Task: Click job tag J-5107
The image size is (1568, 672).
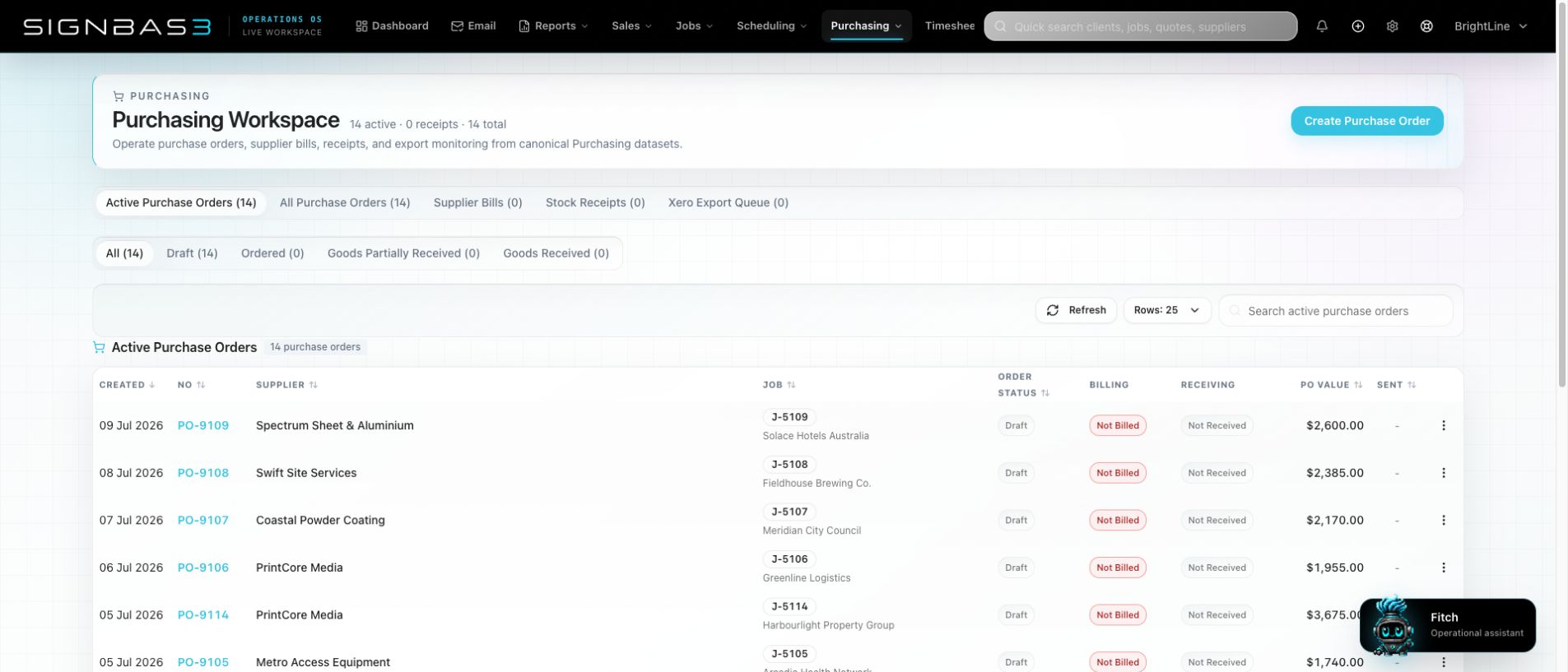Action: (x=789, y=512)
